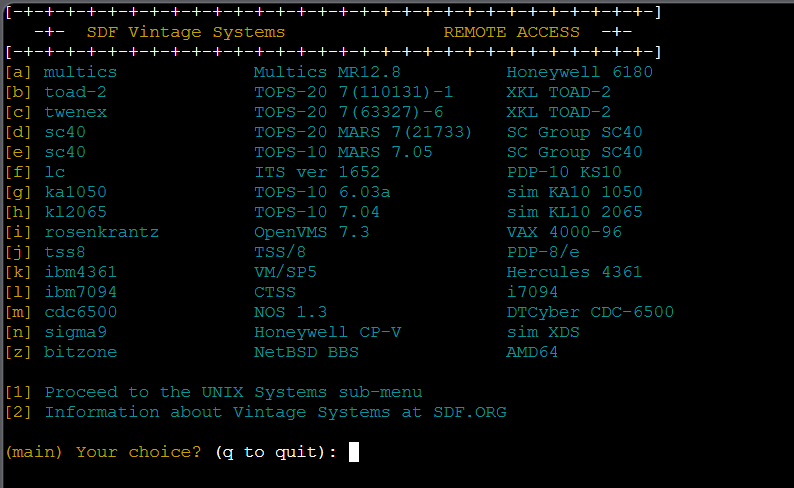Click Proceed to the UNIX Systems sub-menu
Image resolution: width=794 pixels, height=488 pixels.
coord(233,392)
